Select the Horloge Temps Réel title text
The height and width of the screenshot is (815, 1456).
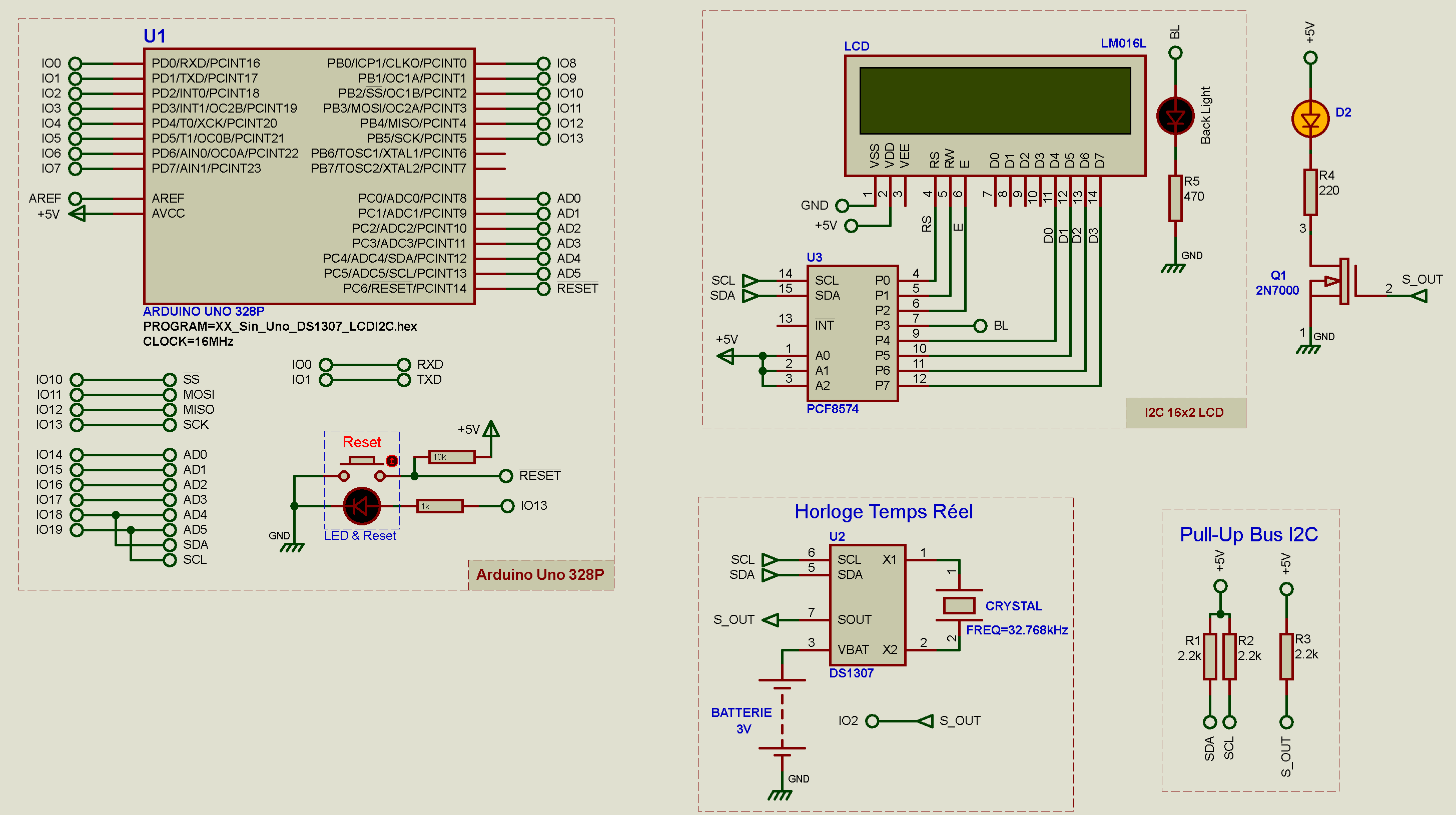coord(884,511)
